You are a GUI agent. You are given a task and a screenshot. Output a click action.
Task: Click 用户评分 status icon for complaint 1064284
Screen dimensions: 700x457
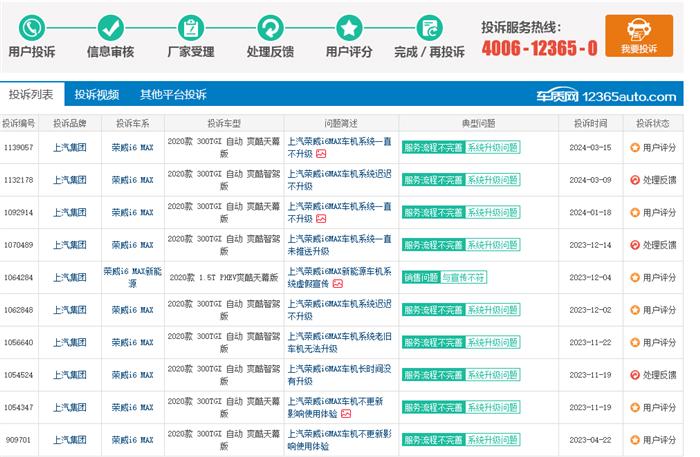click(x=635, y=277)
